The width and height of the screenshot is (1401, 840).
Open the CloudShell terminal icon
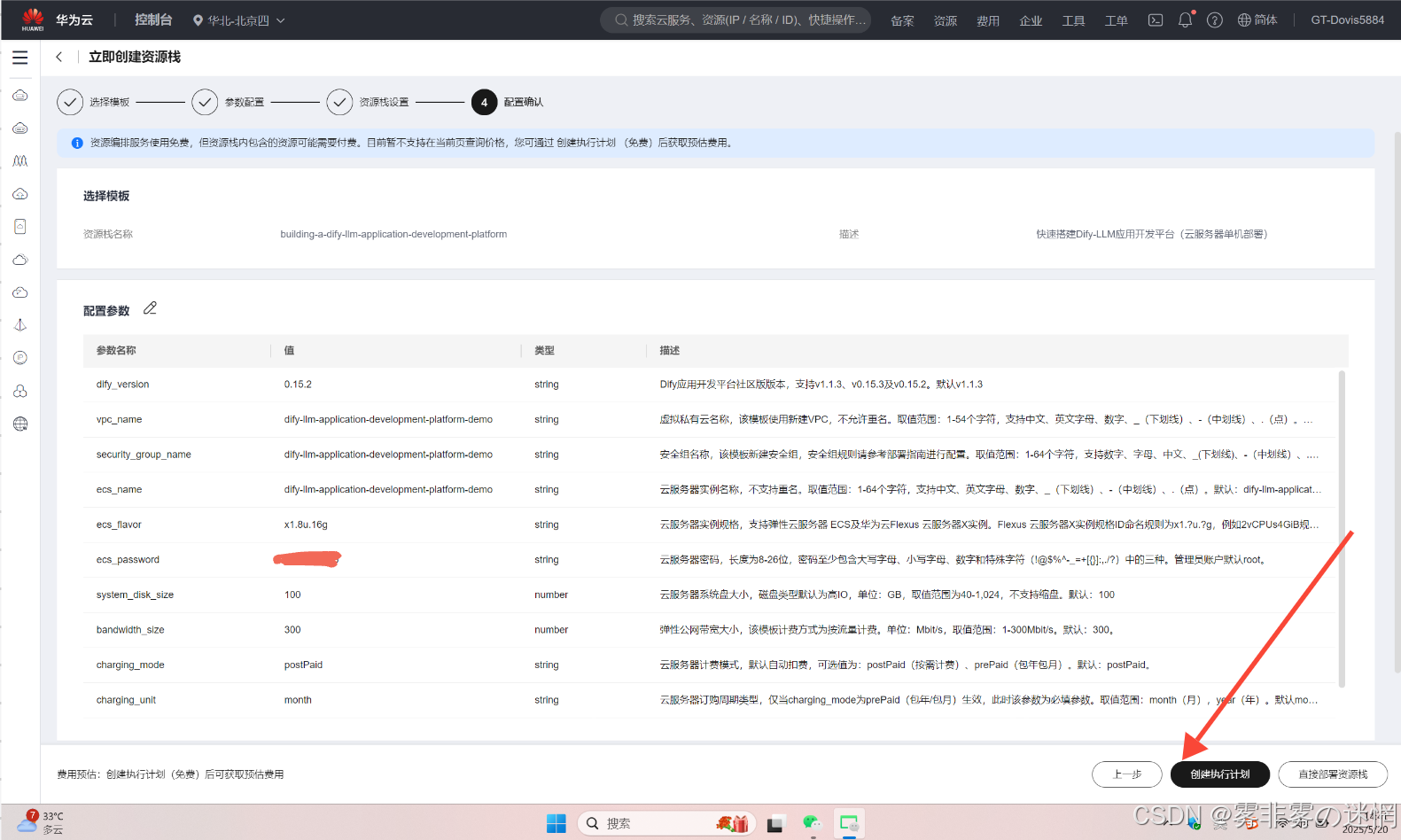click(x=1156, y=20)
